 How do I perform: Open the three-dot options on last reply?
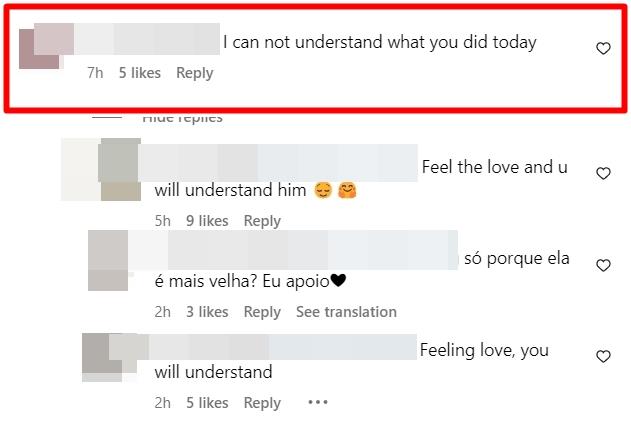318,403
